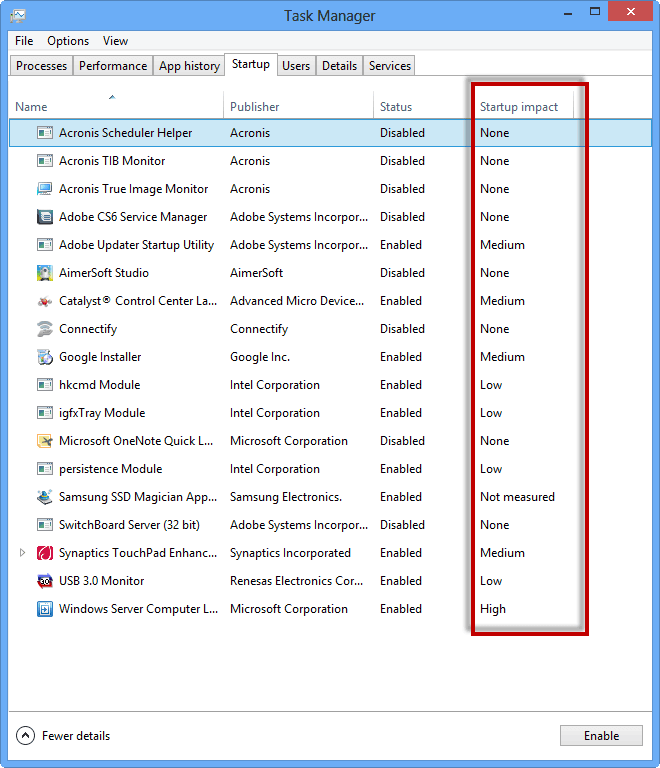Click Disabled status of Acronis TIB Monitor
The width and height of the screenshot is (660, 768).
[402, 161]
